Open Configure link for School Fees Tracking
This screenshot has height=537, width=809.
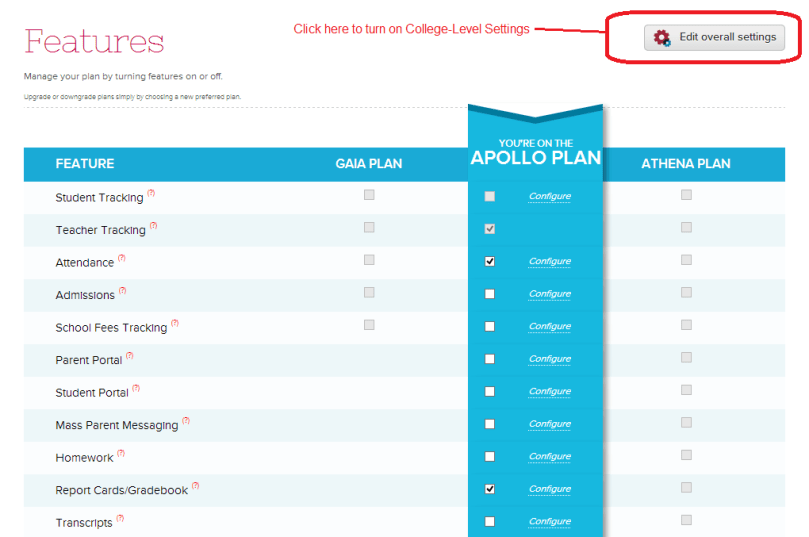pos(550,326)
